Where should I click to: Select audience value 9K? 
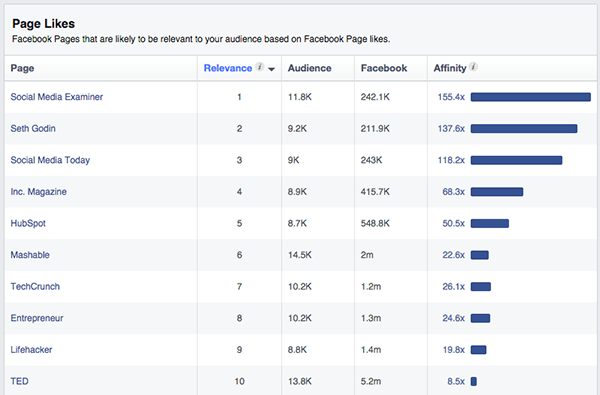click(x=293, y=160)
